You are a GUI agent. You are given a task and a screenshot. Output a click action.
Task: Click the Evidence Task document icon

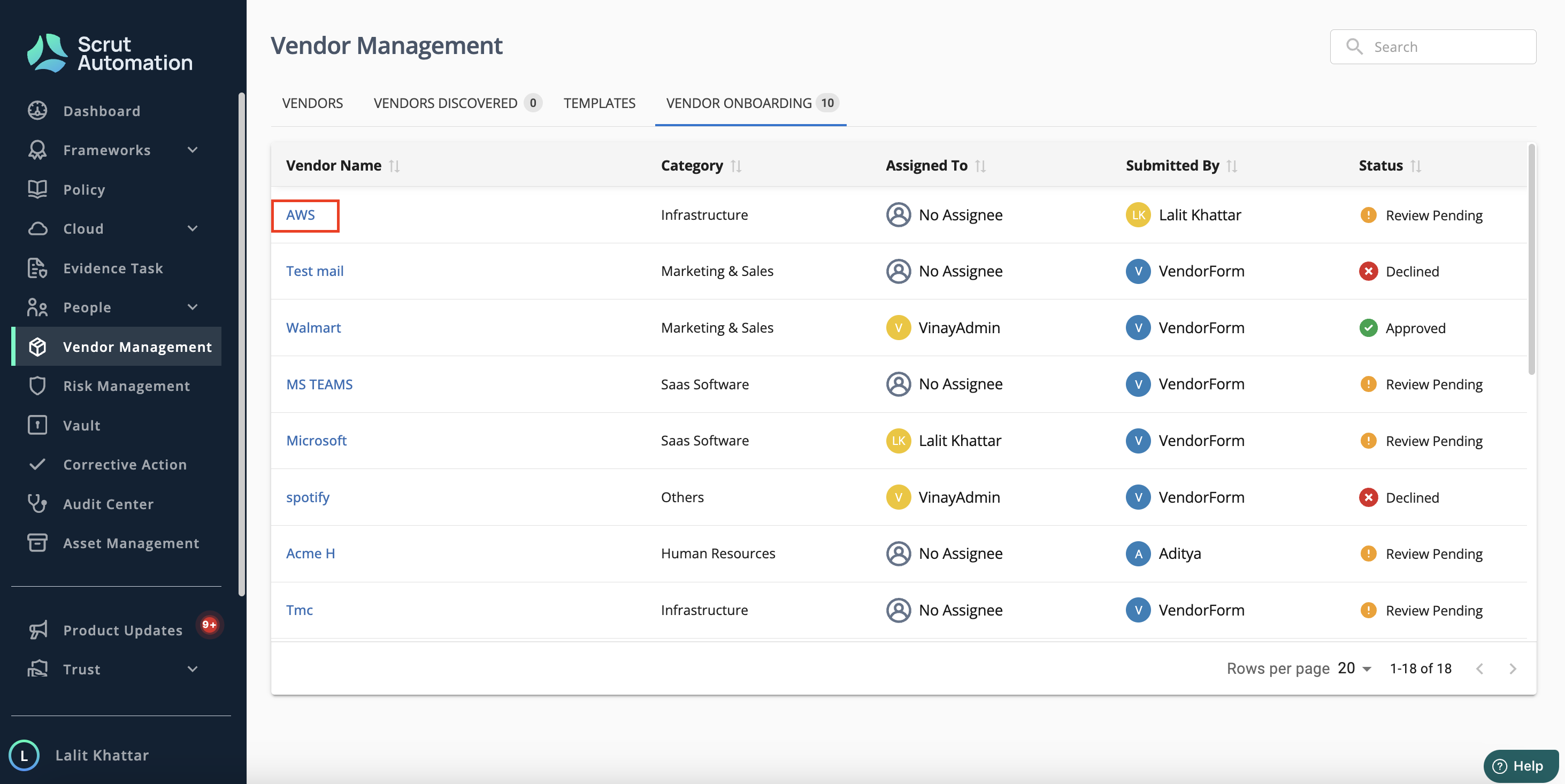pyautogui.click(x=37, y=268)
